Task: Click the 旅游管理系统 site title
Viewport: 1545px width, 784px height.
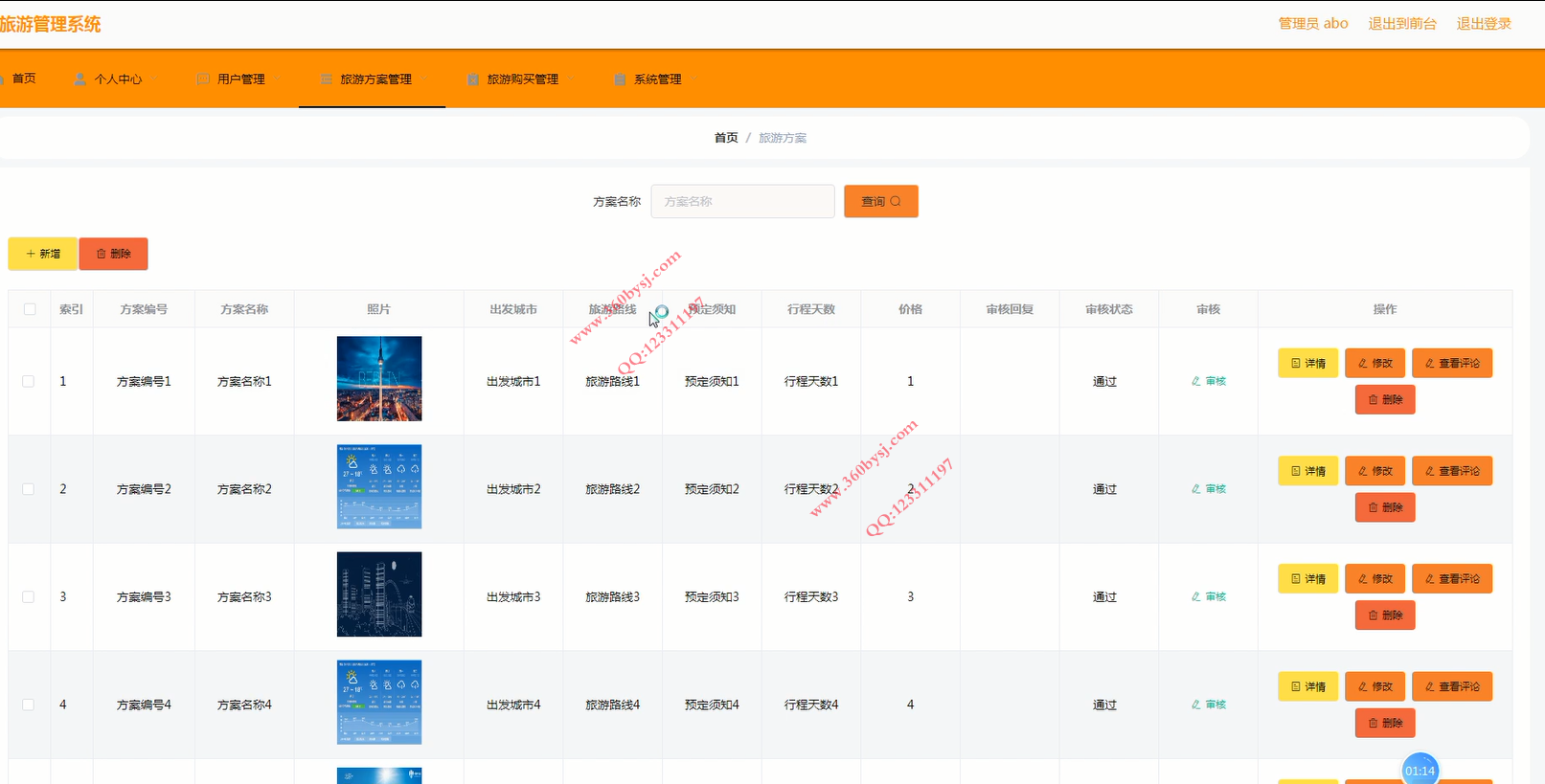Action: pyautogui.click(x=50, y=24)
